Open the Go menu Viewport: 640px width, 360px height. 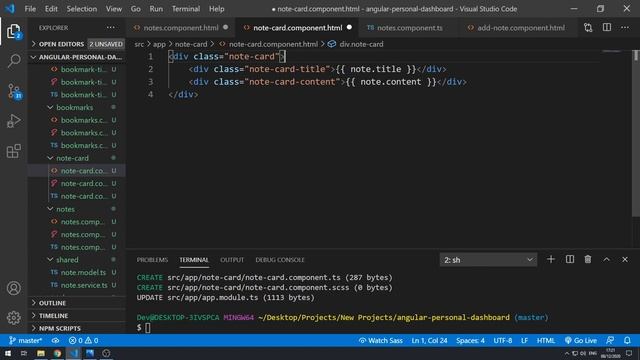tap(136, 9)
